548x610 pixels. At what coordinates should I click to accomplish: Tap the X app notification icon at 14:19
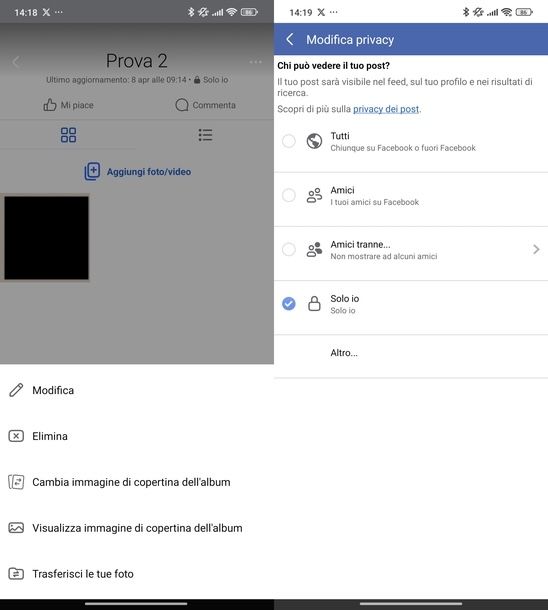(321, 12)
